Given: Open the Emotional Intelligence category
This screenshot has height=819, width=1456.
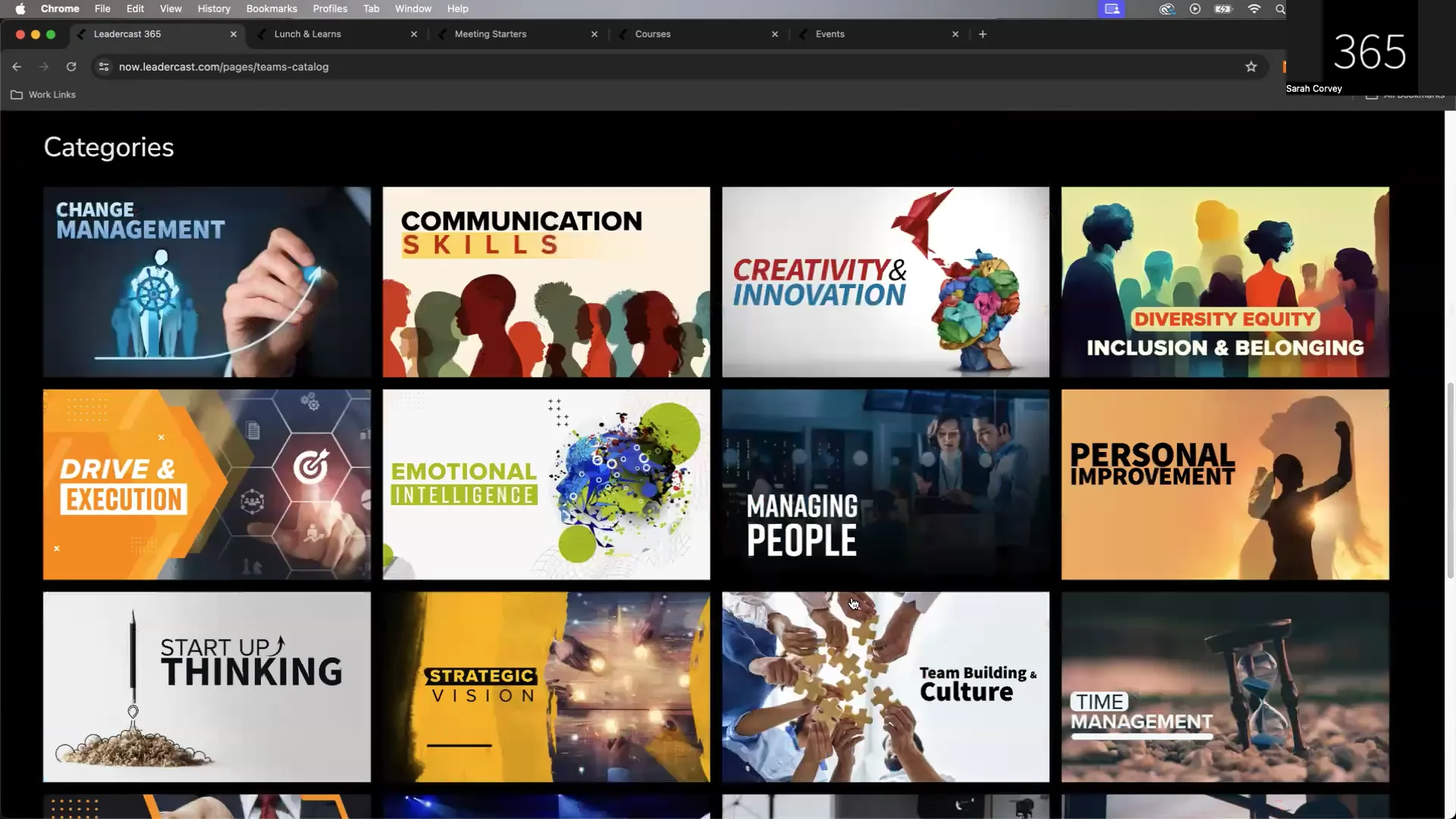Looking at the screenshot, I should 547,485.
